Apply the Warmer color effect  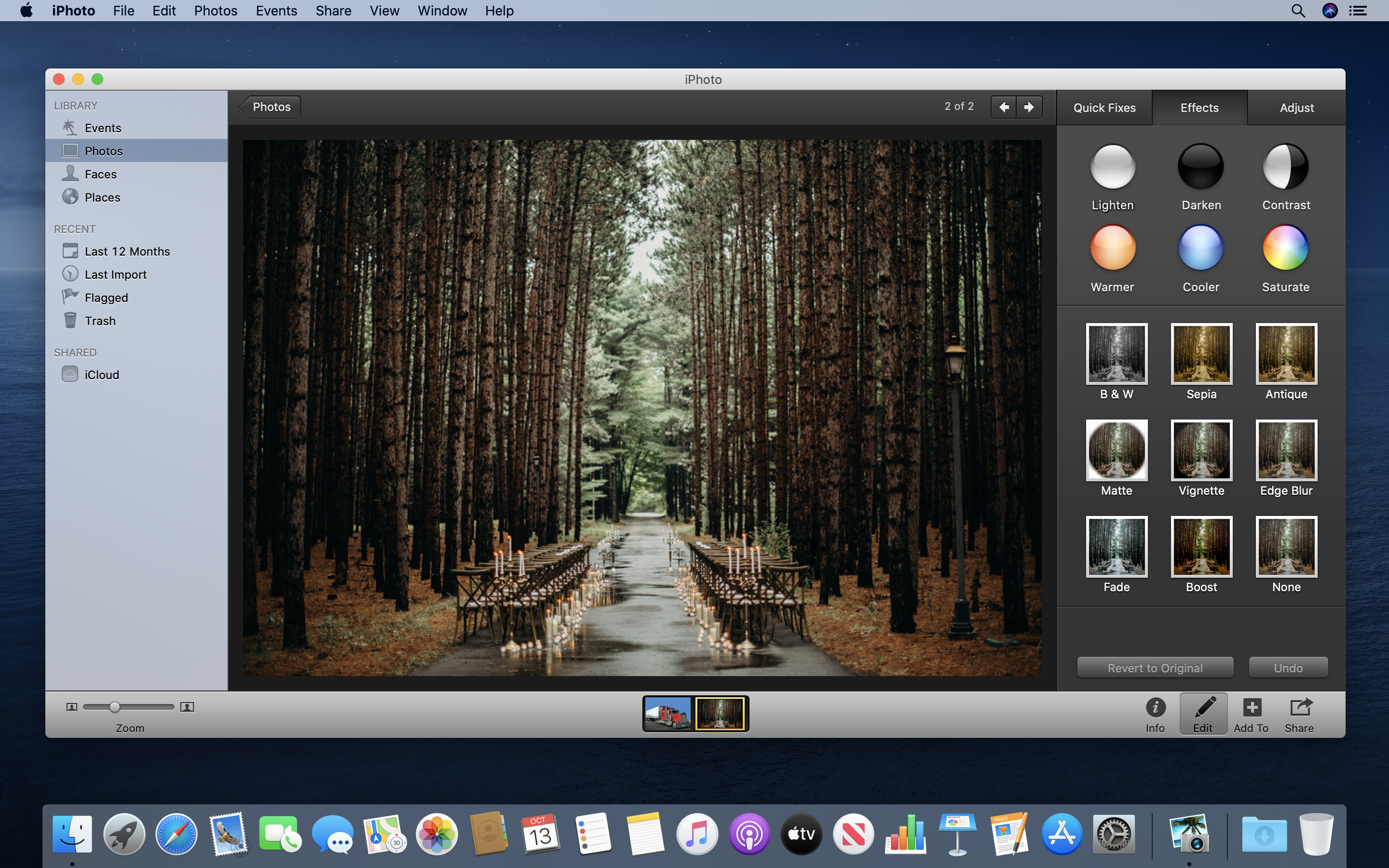point(1112,247)
